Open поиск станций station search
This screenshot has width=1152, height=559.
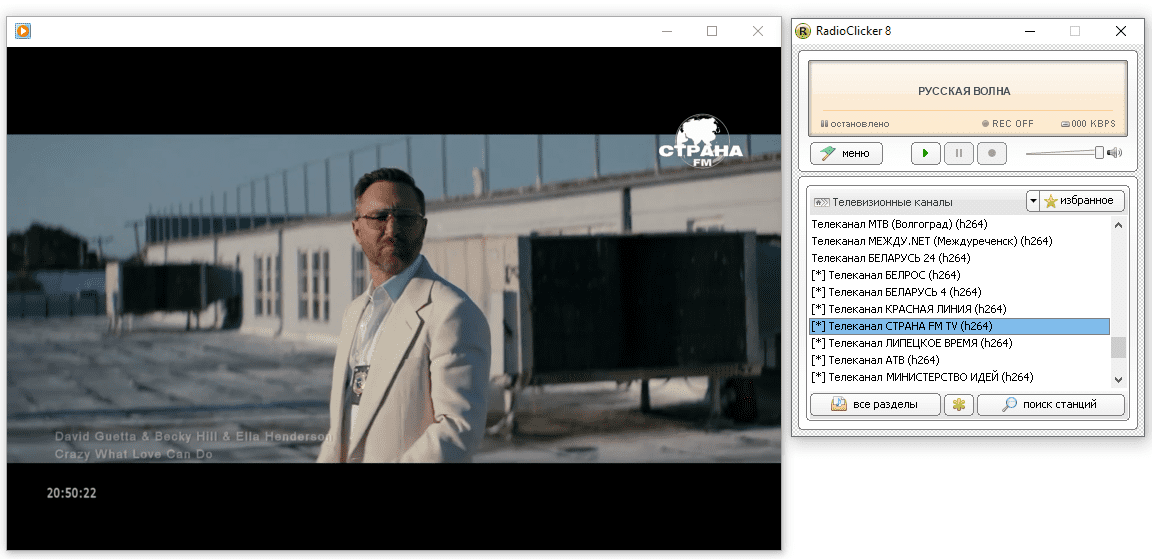pyautogui.click(x=1051, y=405)
